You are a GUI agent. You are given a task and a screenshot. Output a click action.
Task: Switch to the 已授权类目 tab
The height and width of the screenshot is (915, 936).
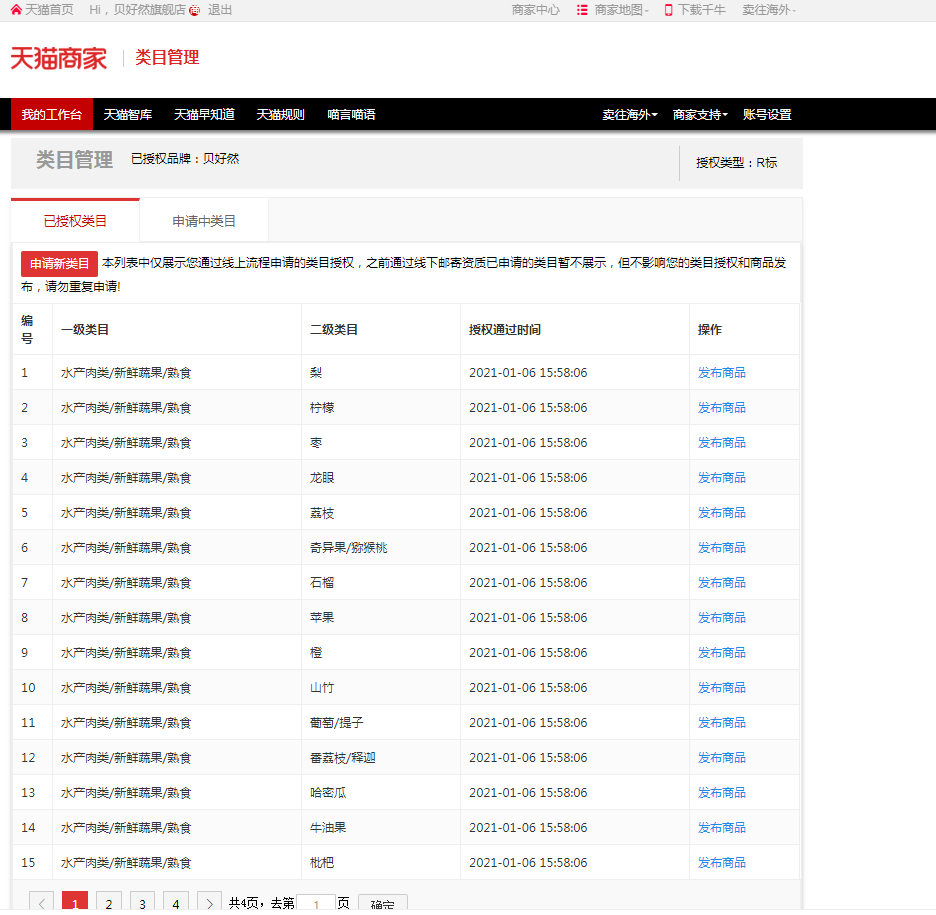(75, 221)
